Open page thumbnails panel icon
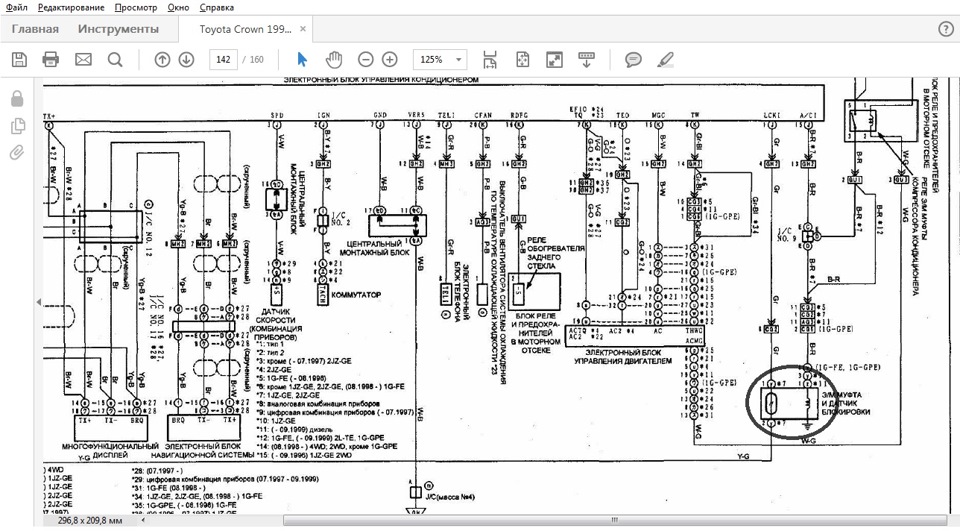 [x=18, y=126]
